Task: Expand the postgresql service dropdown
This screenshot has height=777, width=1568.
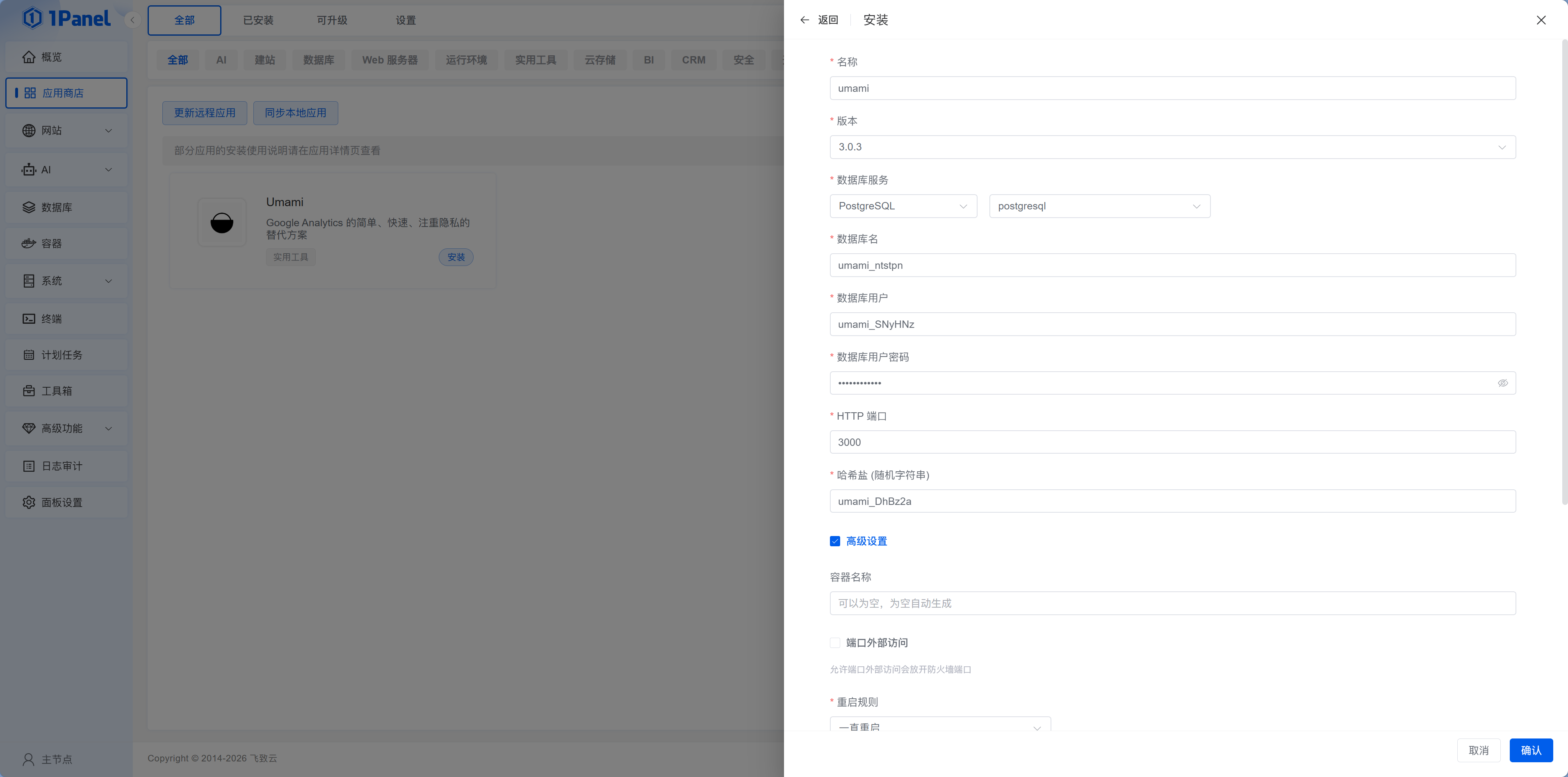Action: (x=1099, y=206)
